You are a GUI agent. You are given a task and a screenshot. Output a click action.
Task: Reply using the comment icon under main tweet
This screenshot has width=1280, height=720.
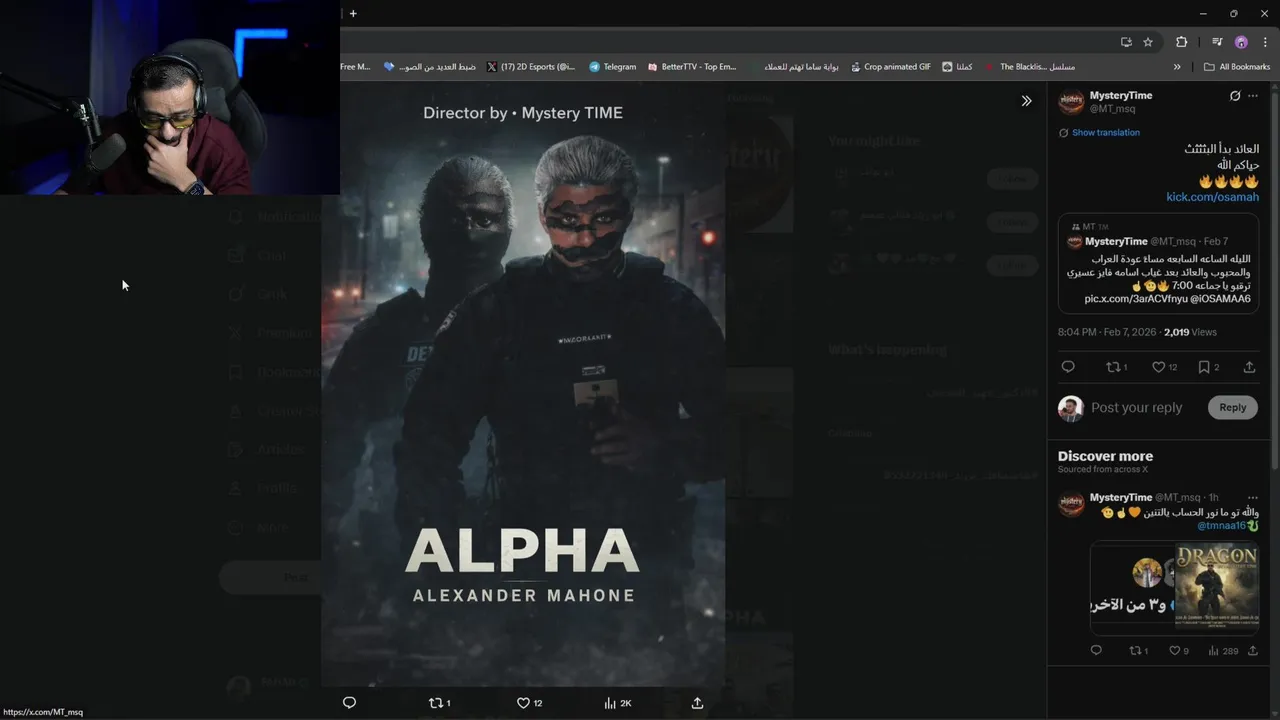[1068, 367]
